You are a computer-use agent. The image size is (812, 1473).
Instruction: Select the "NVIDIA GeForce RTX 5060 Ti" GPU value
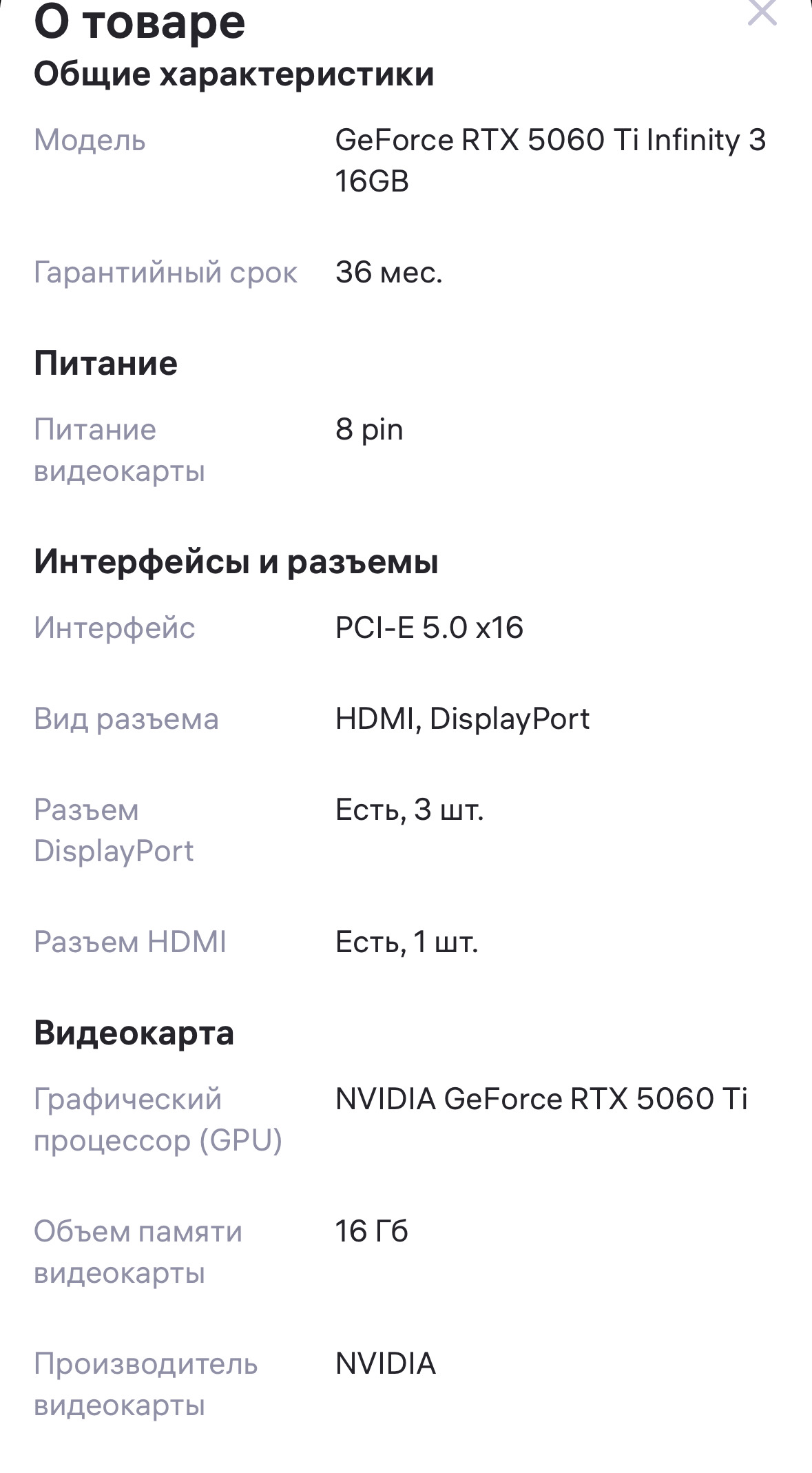click(541, 1100)
